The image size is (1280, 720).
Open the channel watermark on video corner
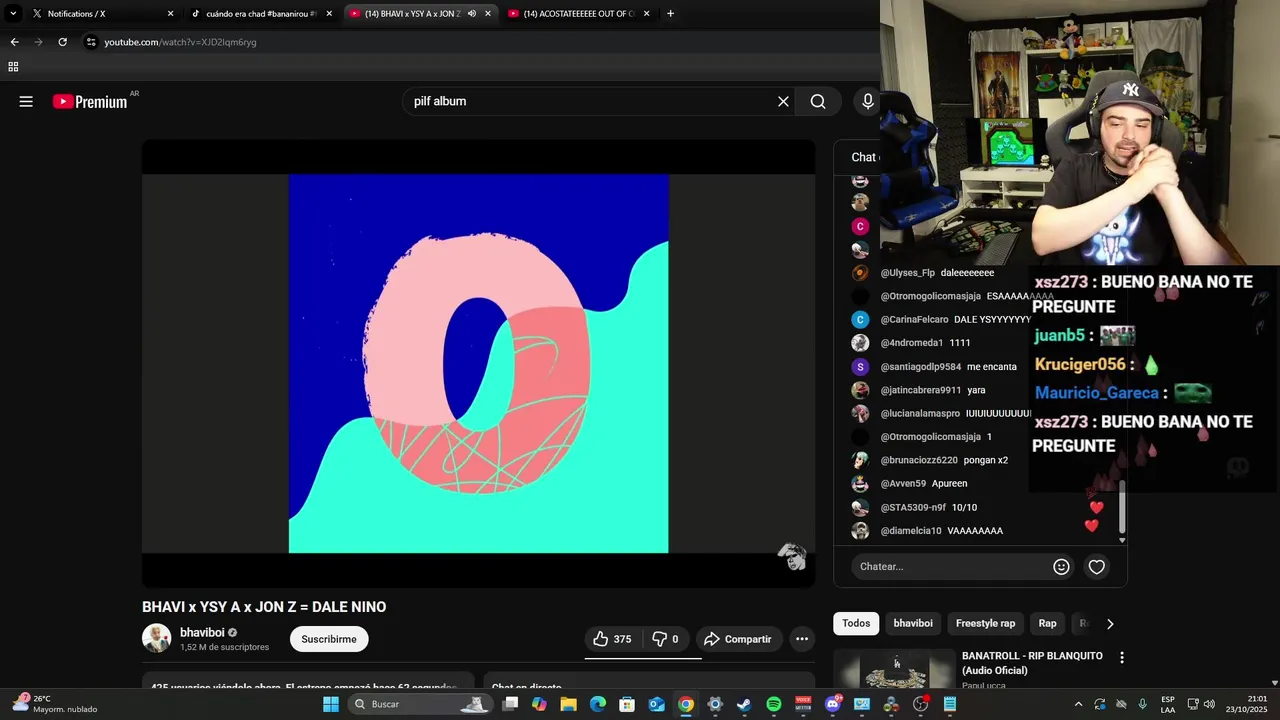[792, 556]
